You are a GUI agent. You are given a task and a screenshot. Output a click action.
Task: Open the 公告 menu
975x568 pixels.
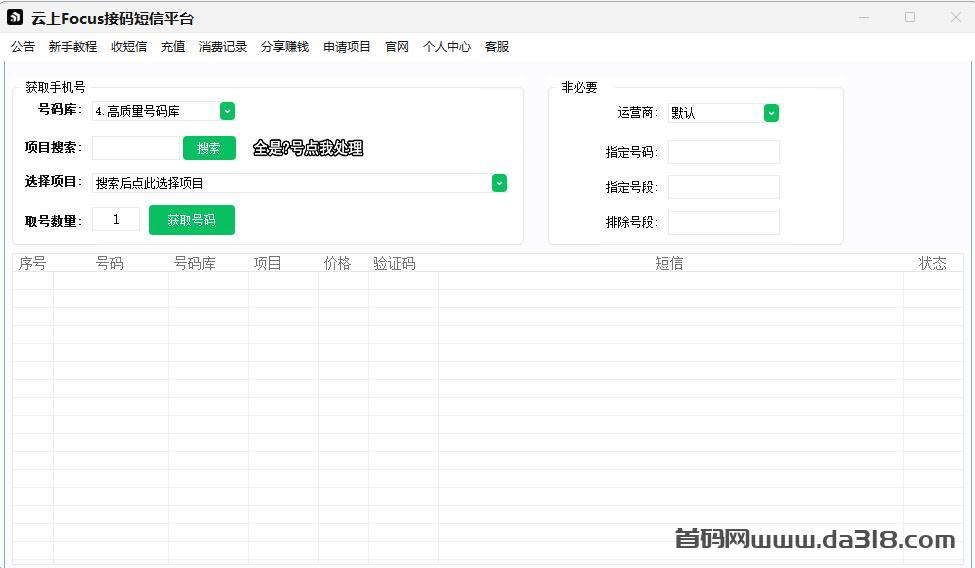[x=23, y=47]
